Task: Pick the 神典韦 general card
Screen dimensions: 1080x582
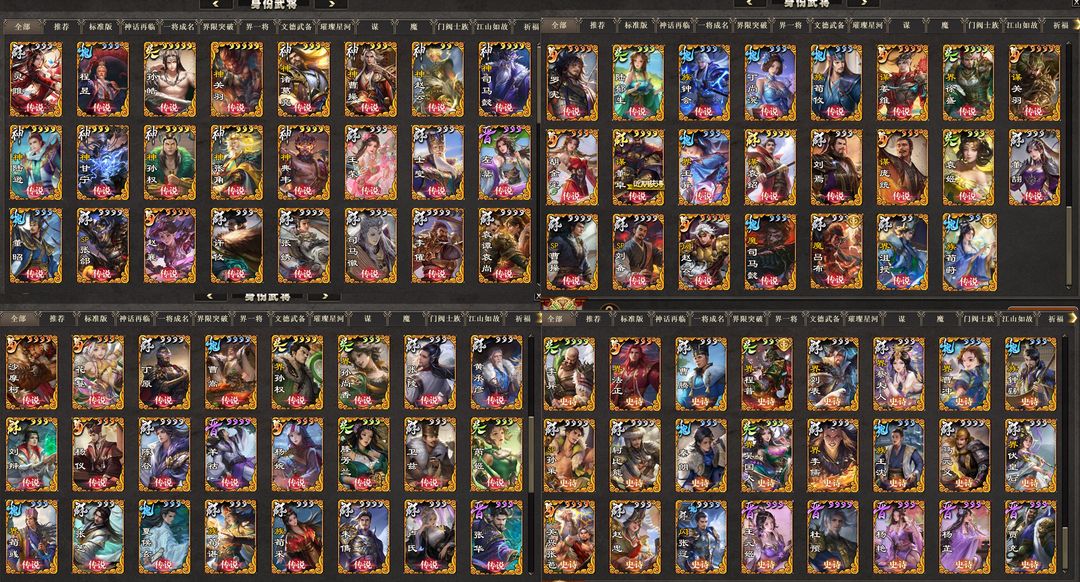Action: [304, 163]
